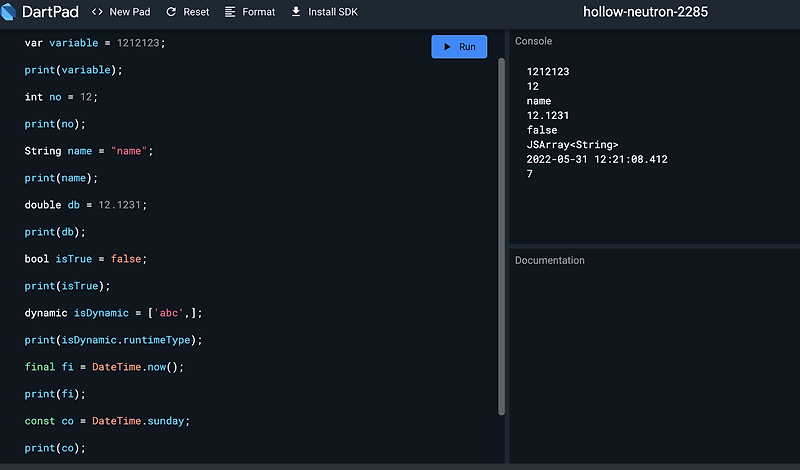This screenshot has width=800, height=470.
Task: Click the editor vertical scrollbar
Action: (501, 236)
